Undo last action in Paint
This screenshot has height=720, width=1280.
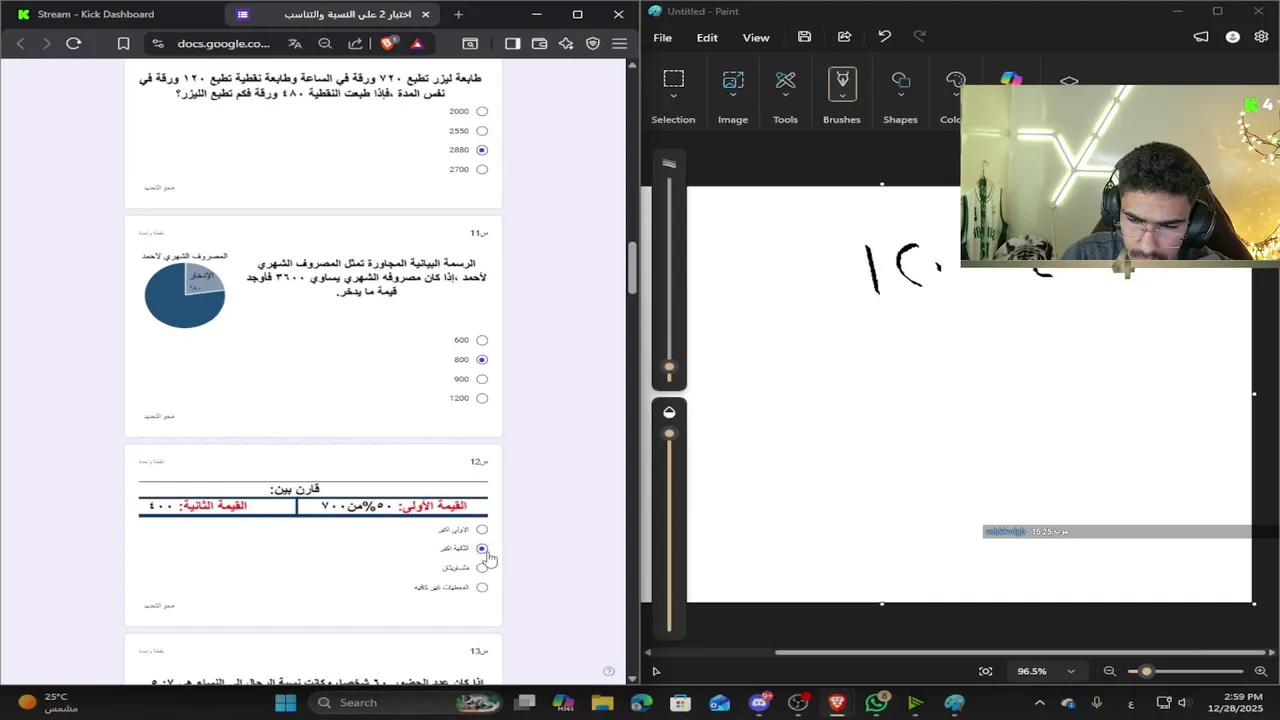[x=884, y=37]
